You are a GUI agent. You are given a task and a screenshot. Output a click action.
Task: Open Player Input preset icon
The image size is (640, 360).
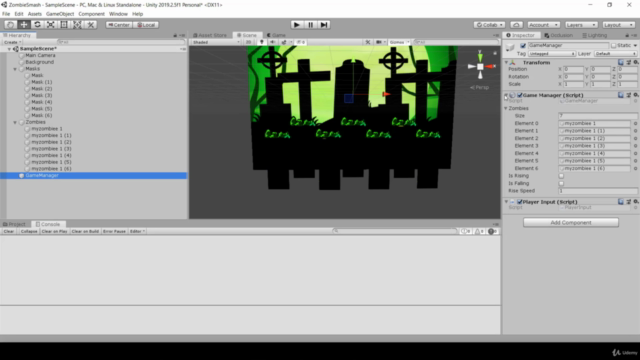point(629,202)
